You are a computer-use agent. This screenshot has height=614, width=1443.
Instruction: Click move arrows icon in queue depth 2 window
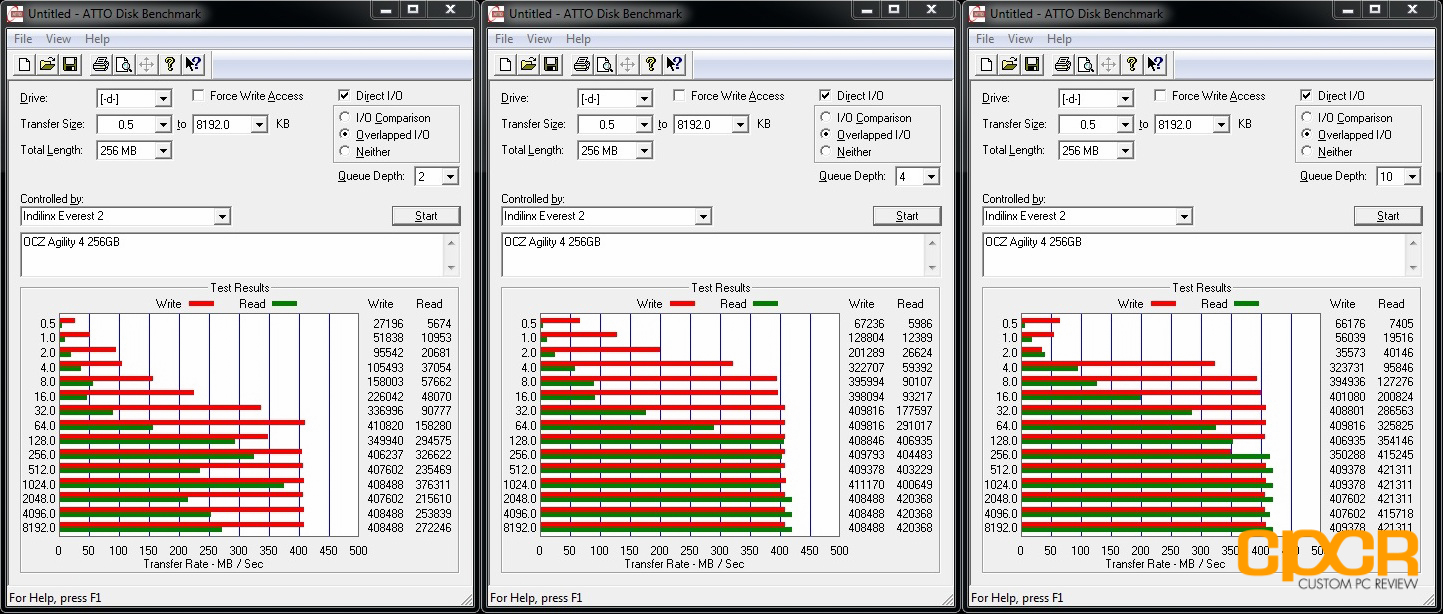[146, 65]
